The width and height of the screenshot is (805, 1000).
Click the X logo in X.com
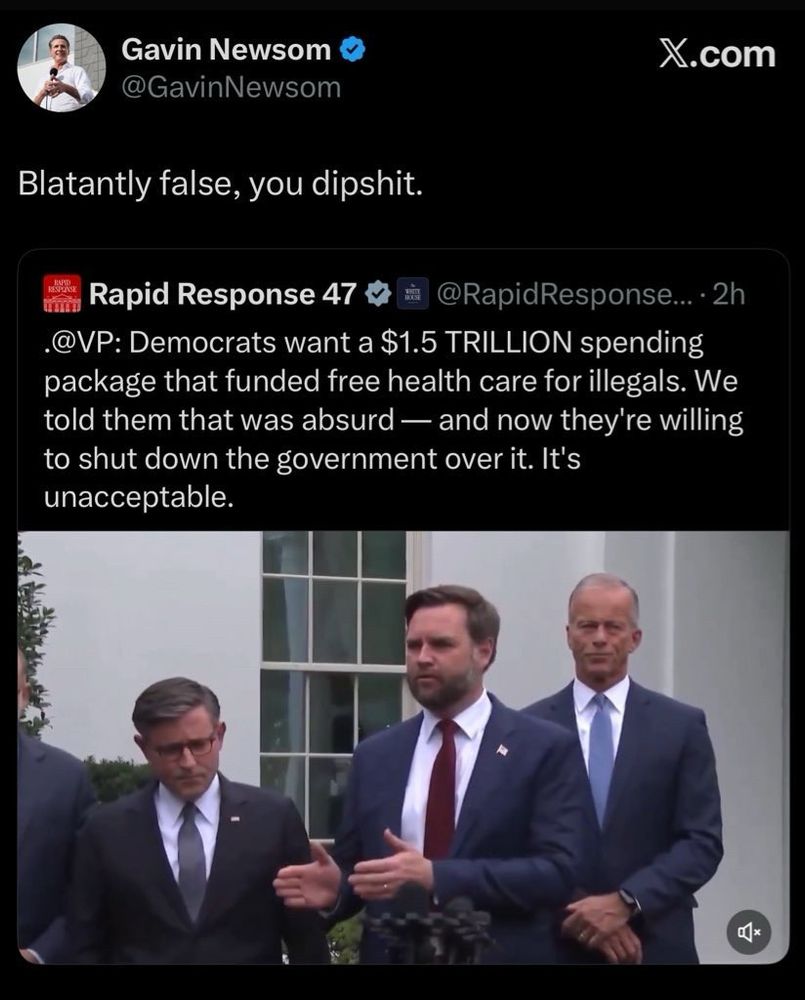[674, 54]
